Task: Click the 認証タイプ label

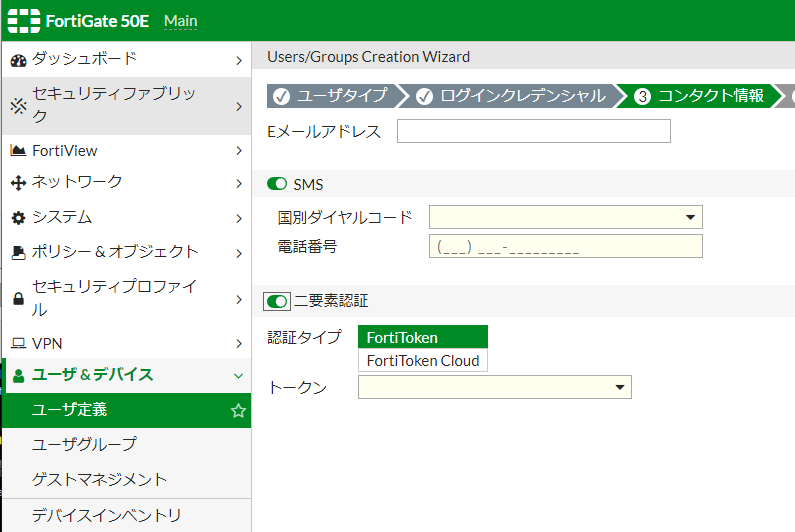Action: (305, 337)
